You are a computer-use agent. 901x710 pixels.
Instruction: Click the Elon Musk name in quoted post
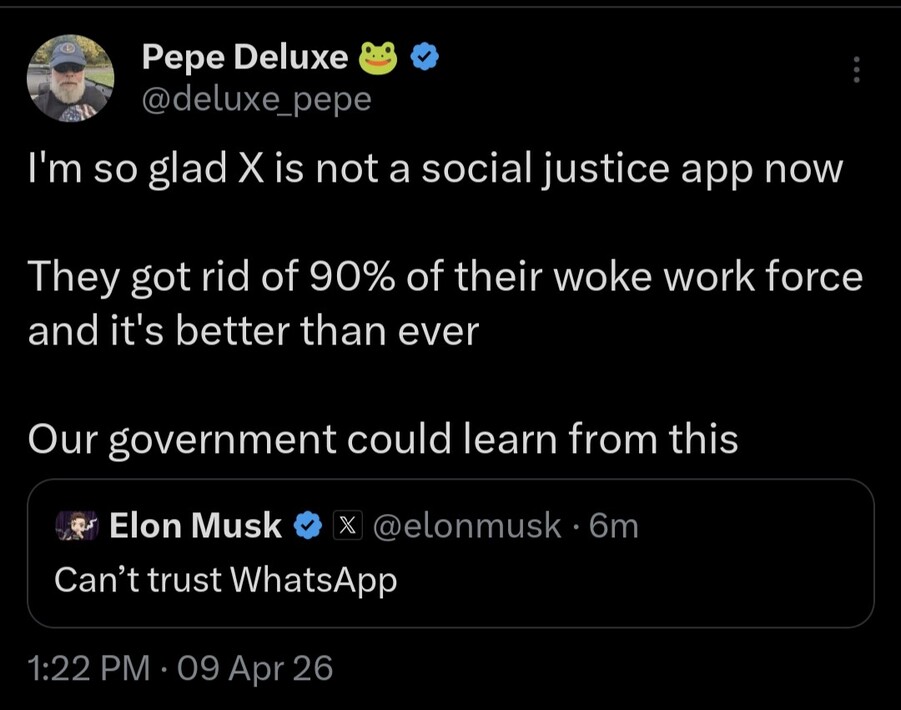coord(195,525)
